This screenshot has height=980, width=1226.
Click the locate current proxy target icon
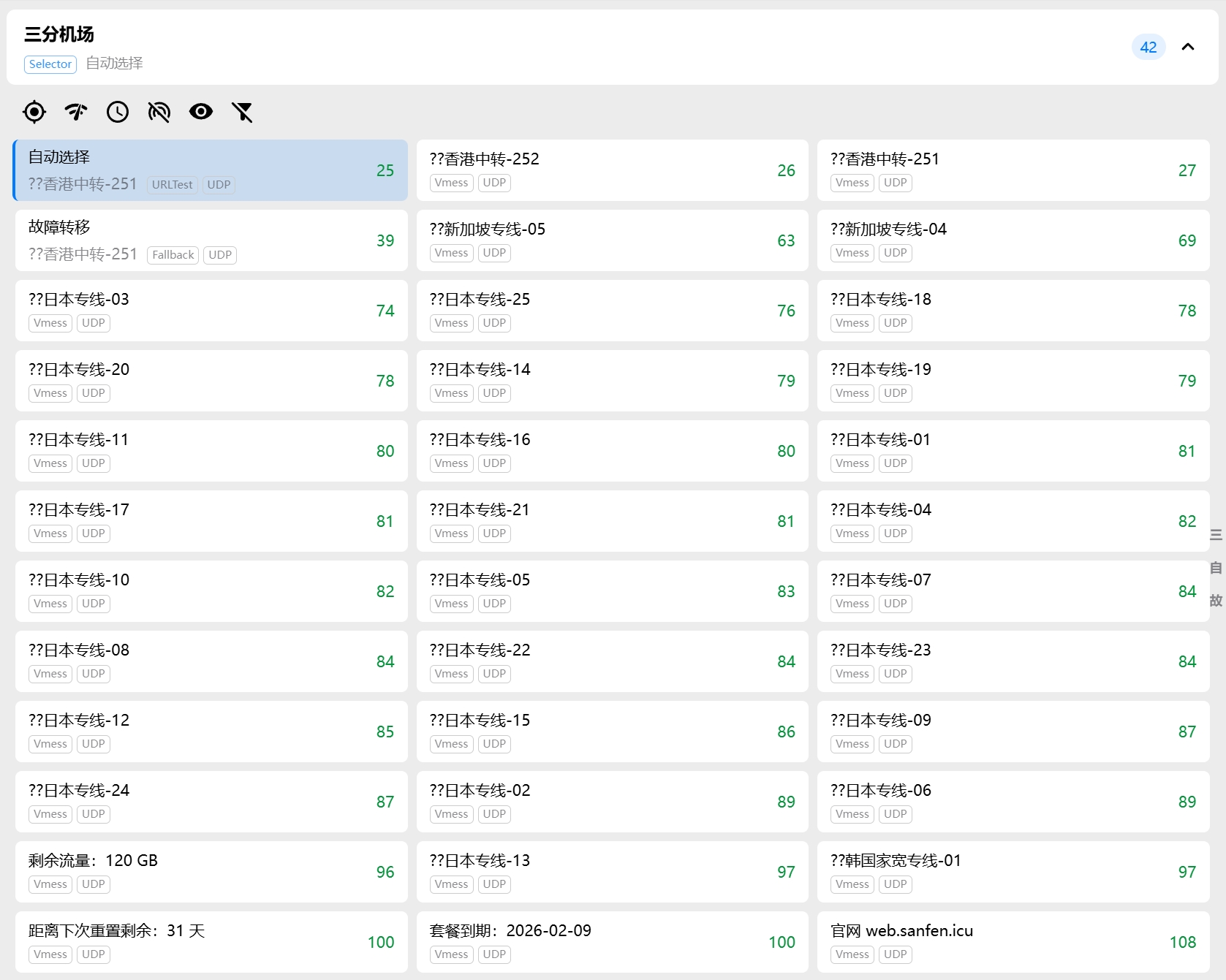tap(34, 112)
